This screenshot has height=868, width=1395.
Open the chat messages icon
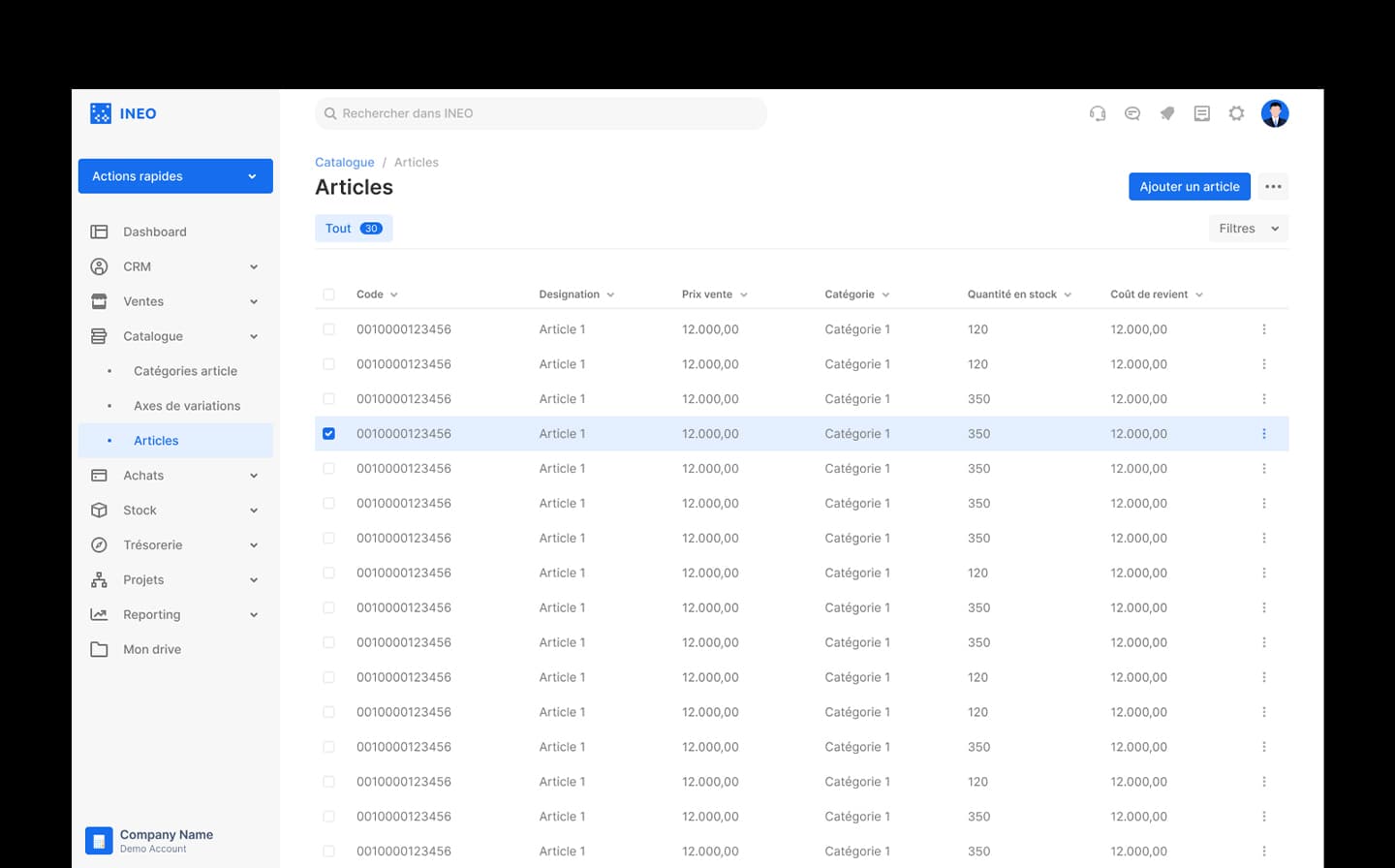(x=1131, y=113)
